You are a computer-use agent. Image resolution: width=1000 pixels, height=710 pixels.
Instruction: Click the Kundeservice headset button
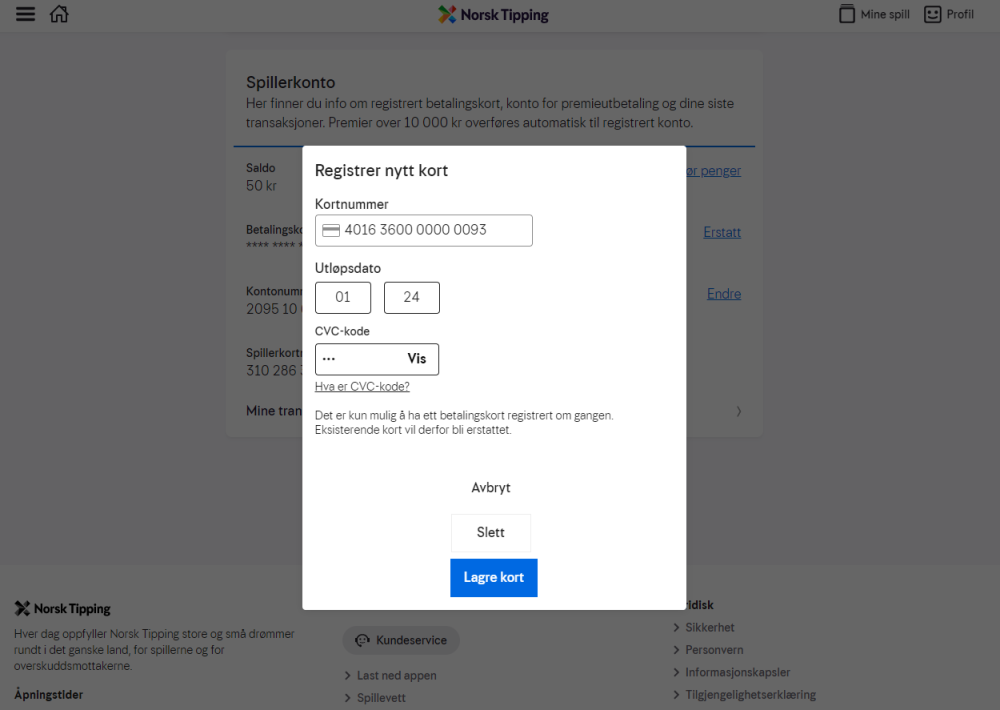401,640
